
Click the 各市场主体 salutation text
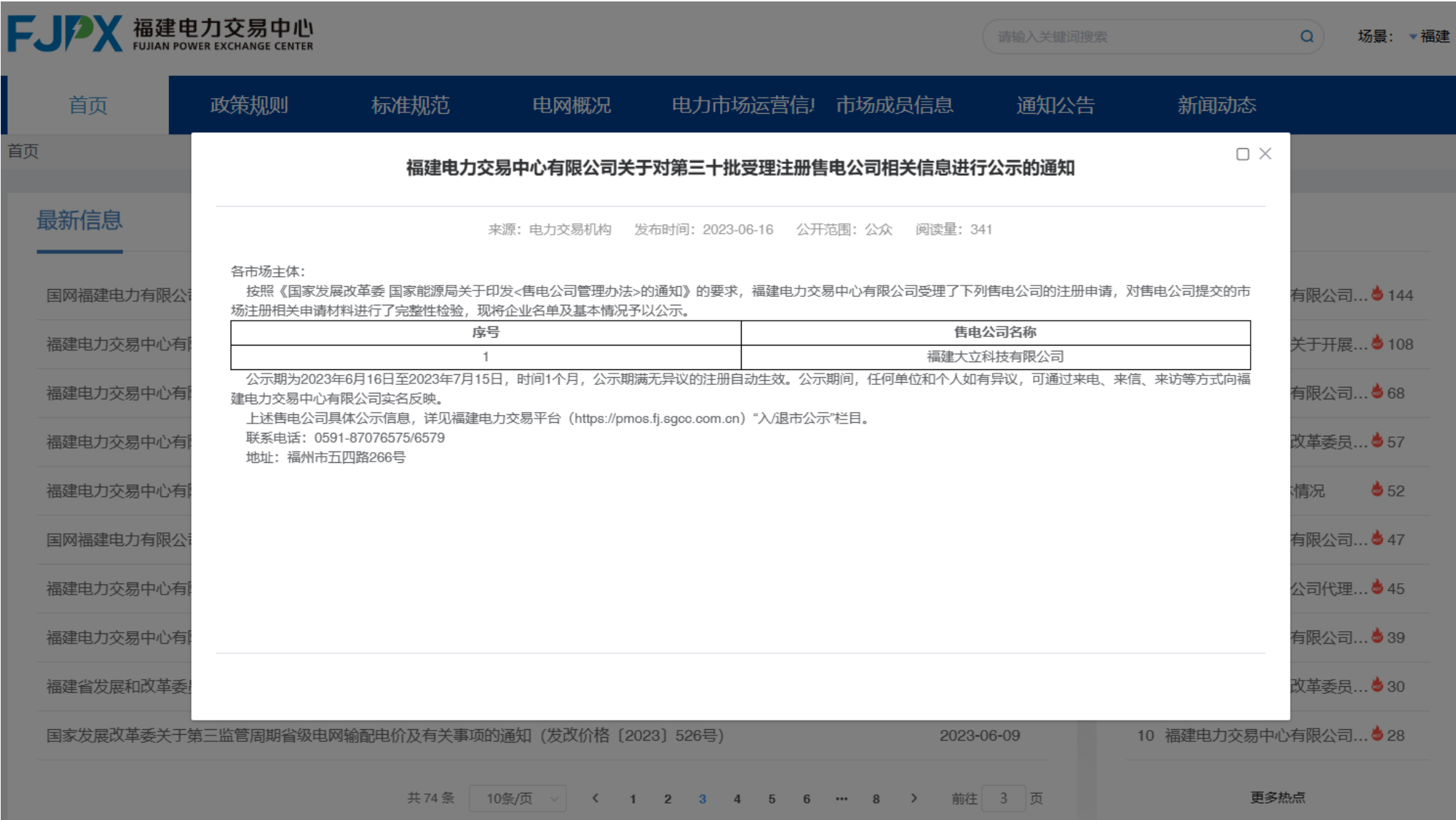click(268, 271)
